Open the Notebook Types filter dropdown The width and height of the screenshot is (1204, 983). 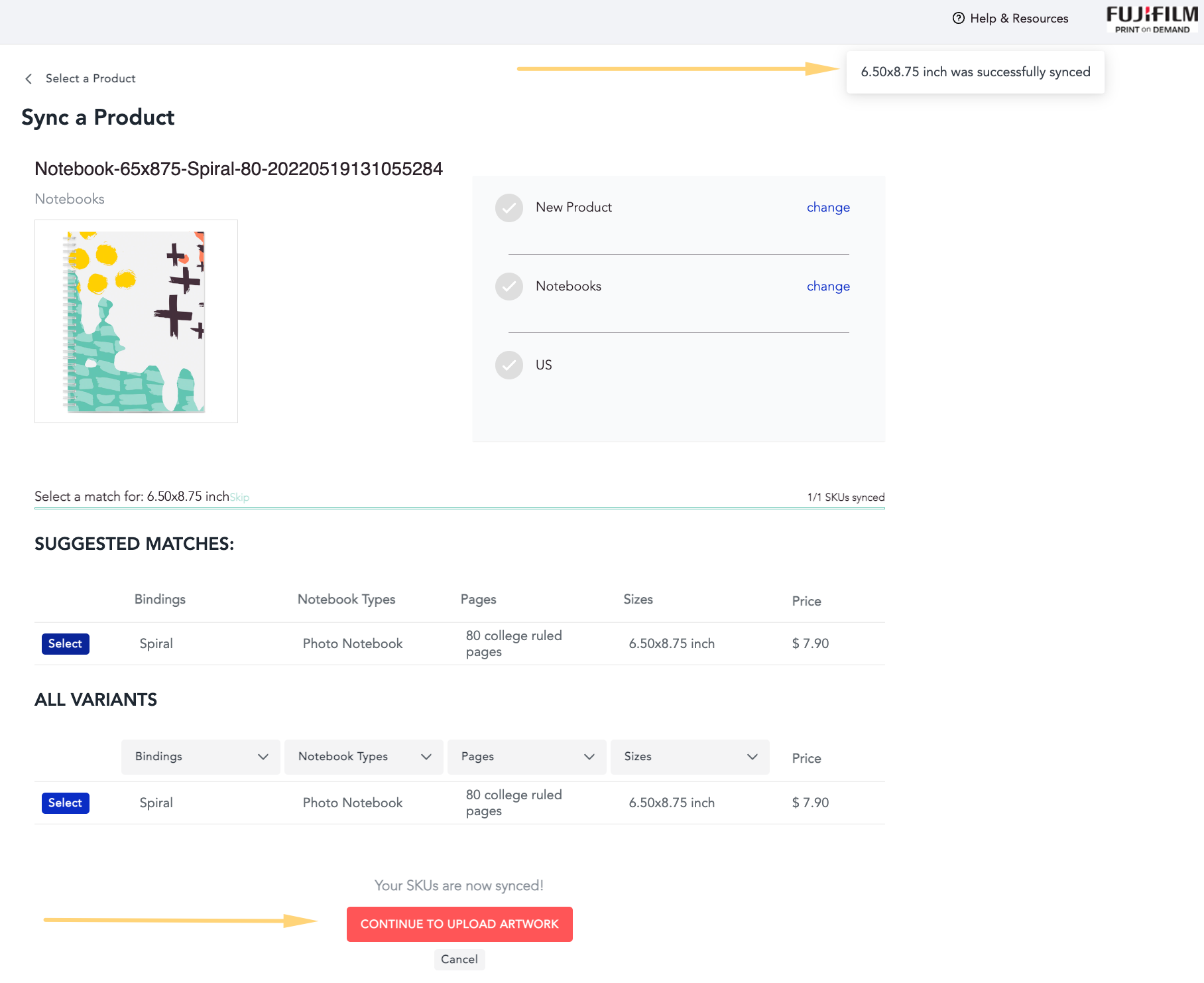[364, 757]
